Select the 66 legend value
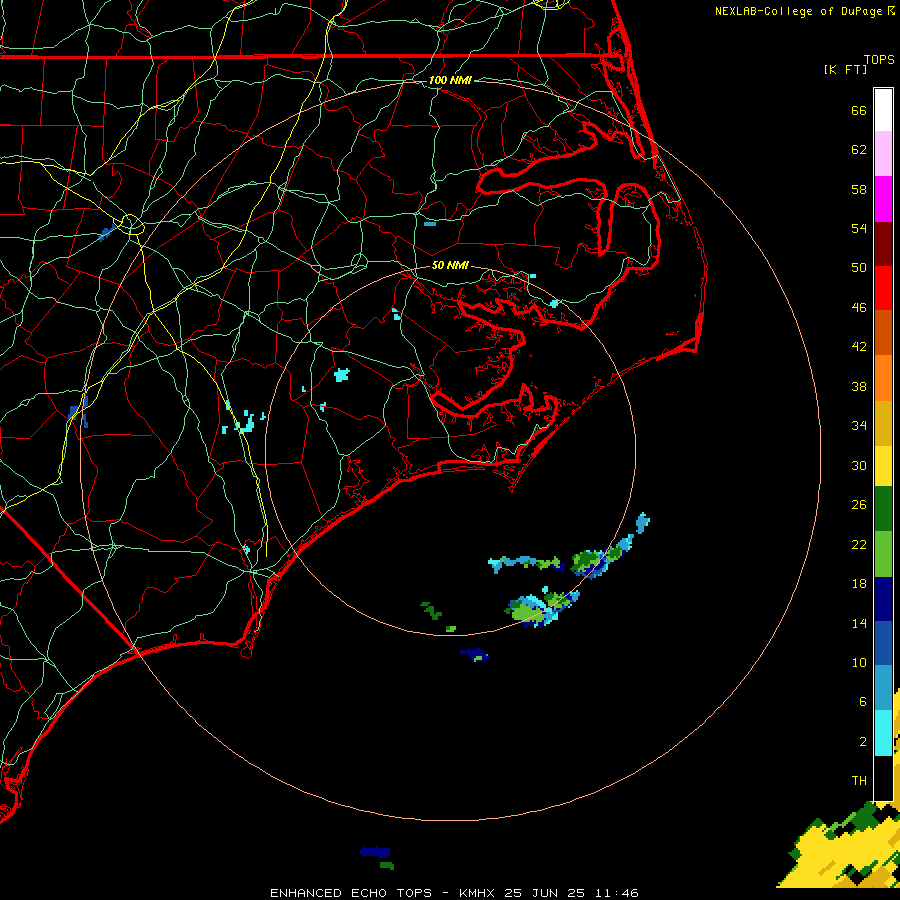The image size is (900, 900). tap(859, 111)
